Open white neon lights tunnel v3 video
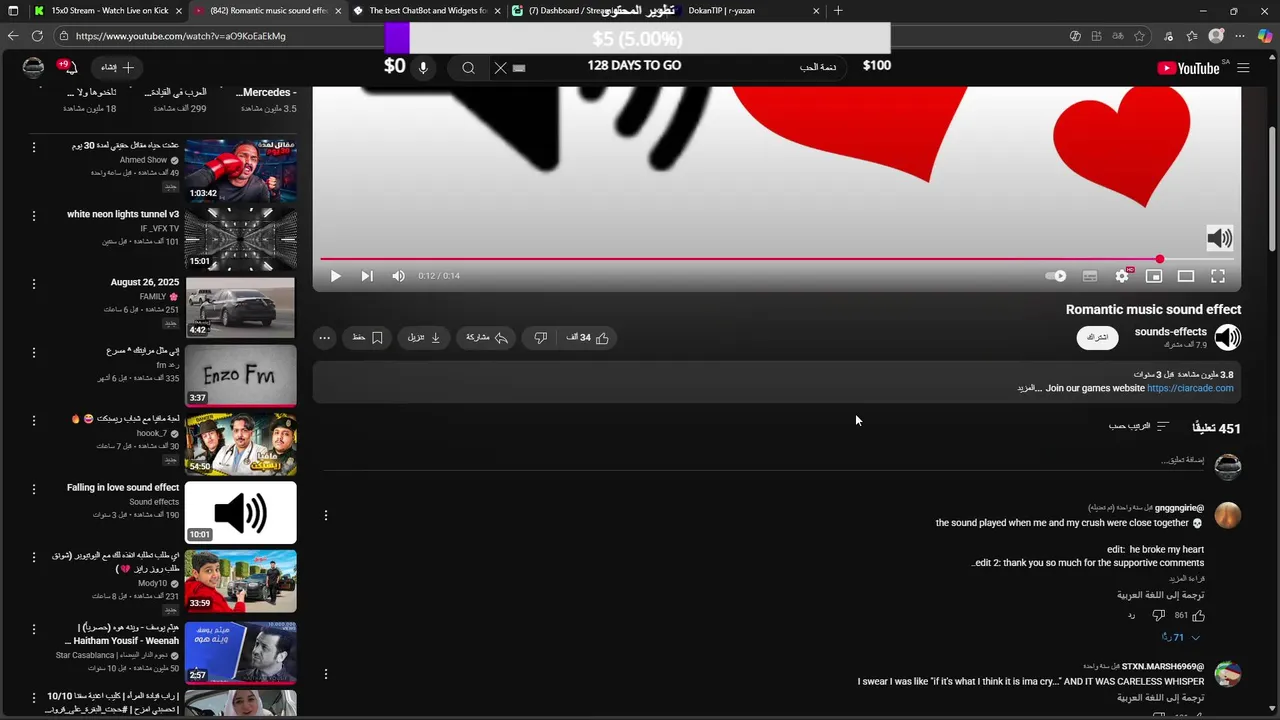This screenshot has height=720, width=1280. [x=241, y=238]
